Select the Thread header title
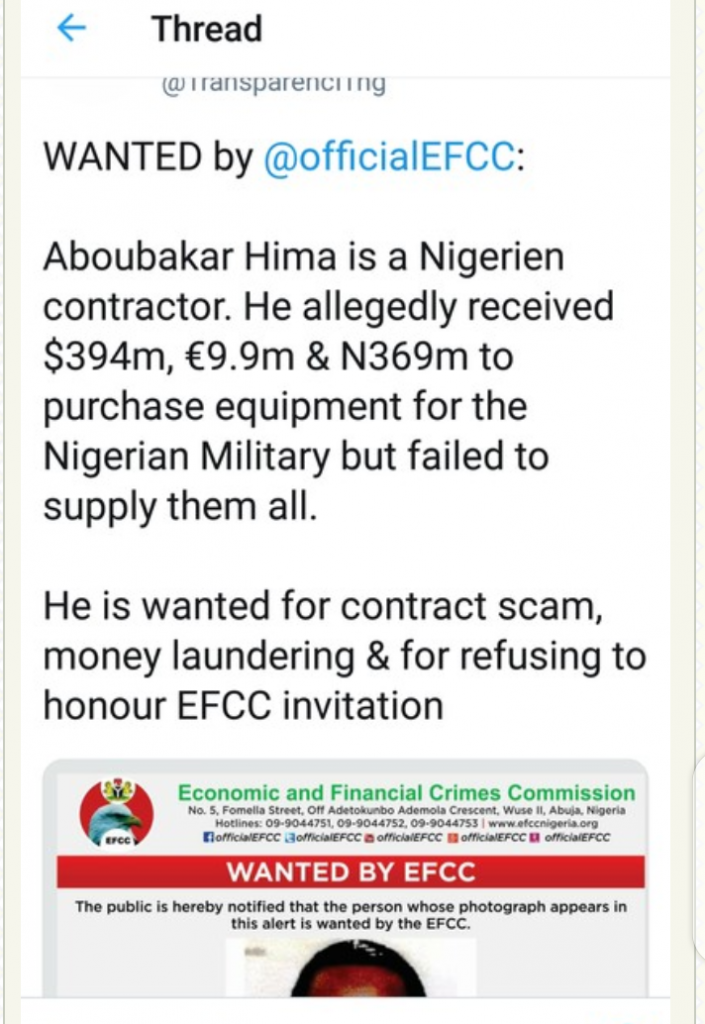Screen dimensions: 705x1024 [206, 29]
